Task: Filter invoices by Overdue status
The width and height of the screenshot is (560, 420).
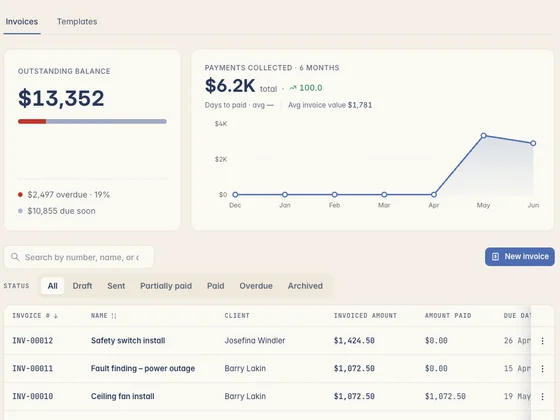Action: 256,286
